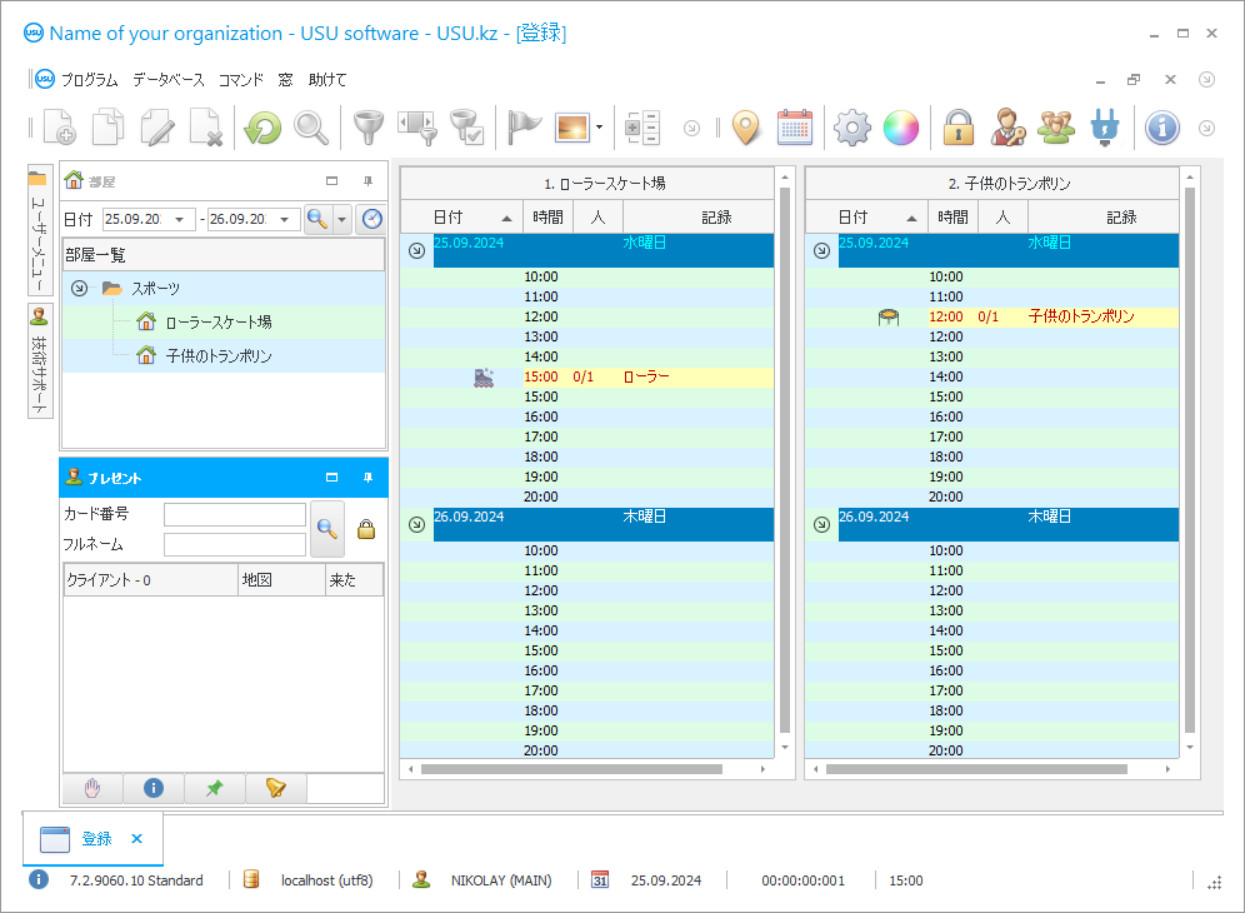Open the プログラム menu
This screenshot has width=1245, height=913.
89,80
